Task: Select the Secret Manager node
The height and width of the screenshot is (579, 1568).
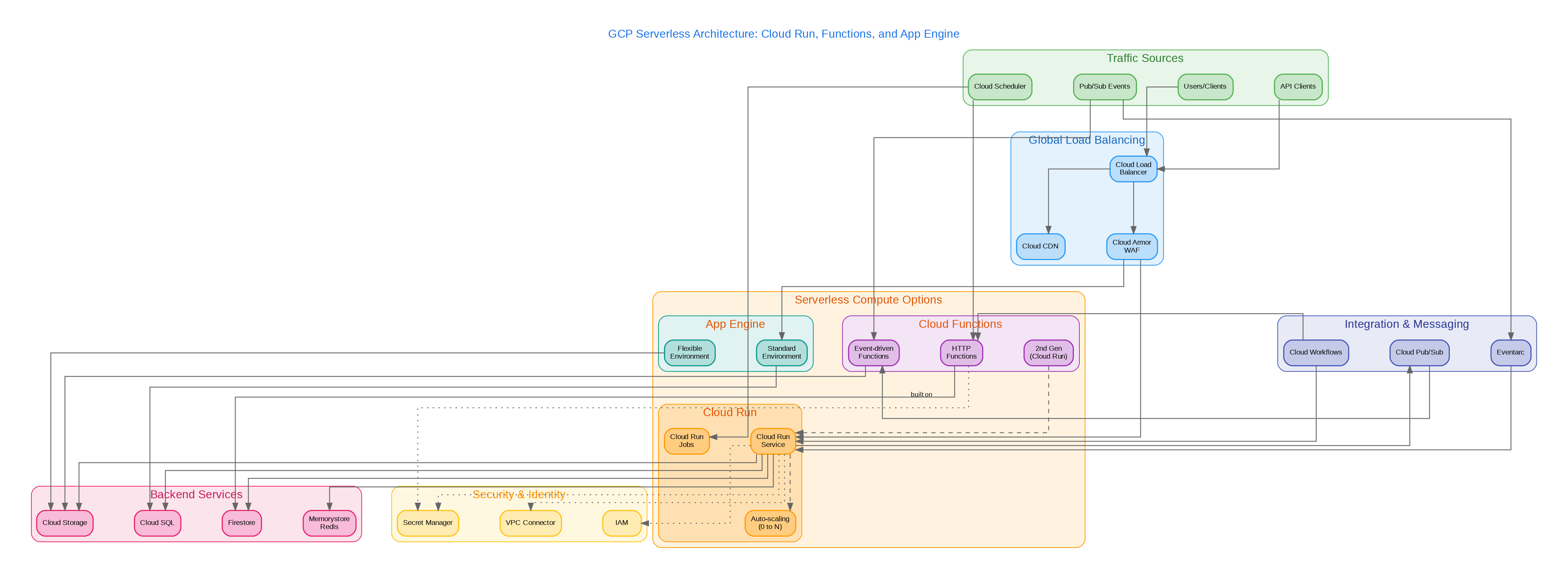Action: pos(427,523)
